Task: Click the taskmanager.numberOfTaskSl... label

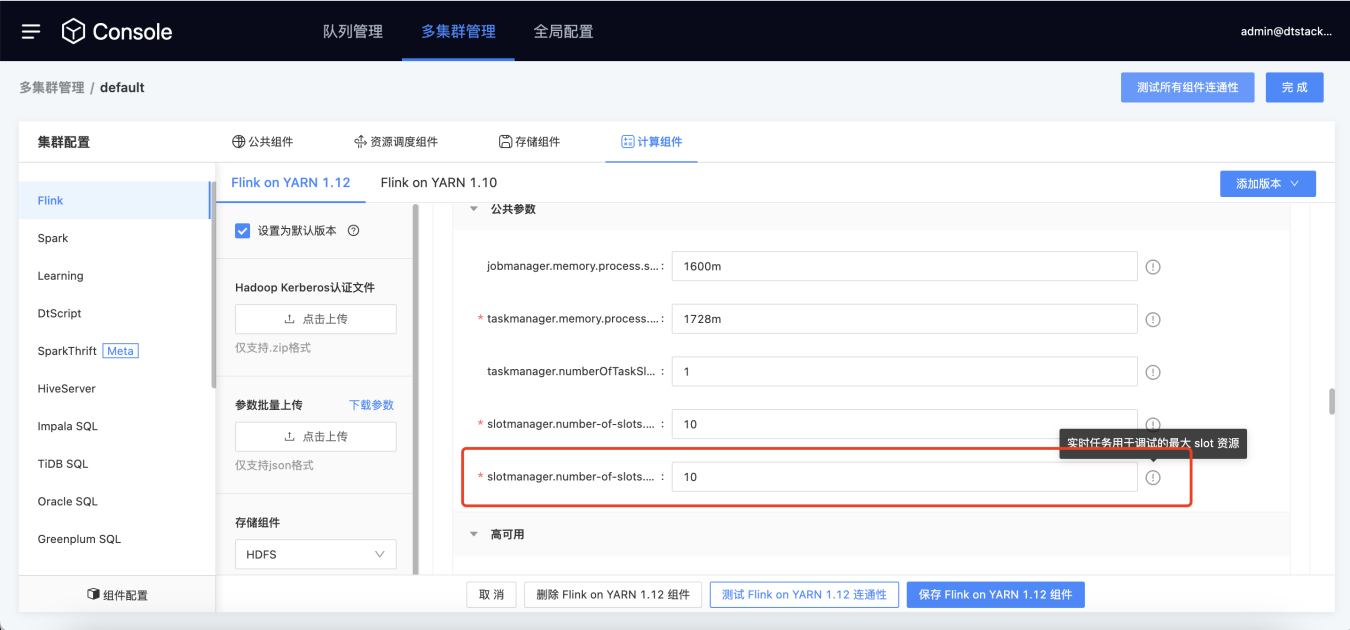Action: [571, 372]
